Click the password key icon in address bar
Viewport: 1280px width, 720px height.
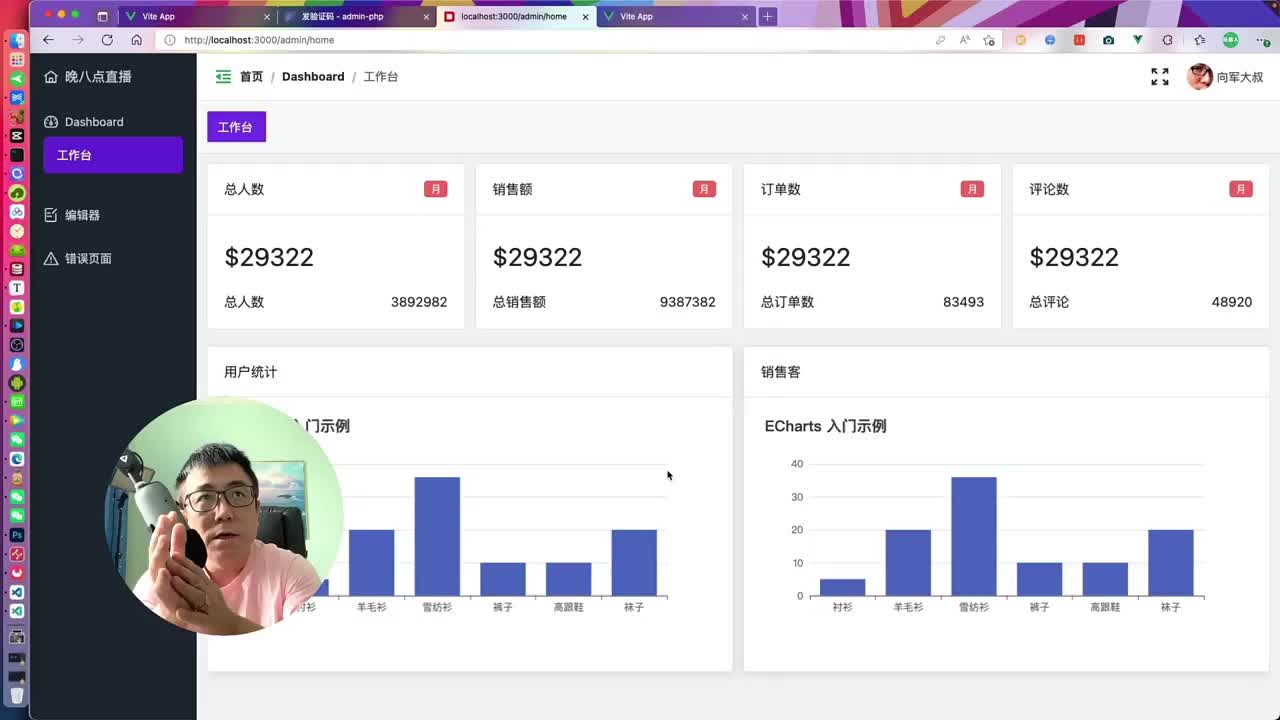click(x=940, y=40)
